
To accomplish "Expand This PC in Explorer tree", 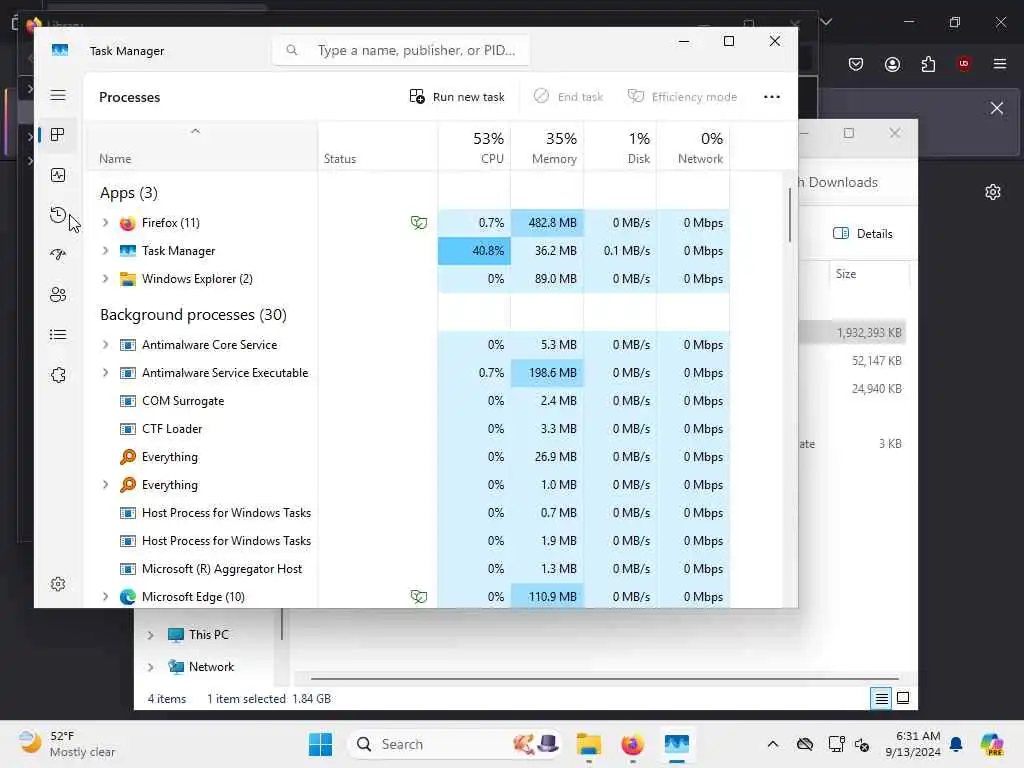I will (x=150, y=635).
